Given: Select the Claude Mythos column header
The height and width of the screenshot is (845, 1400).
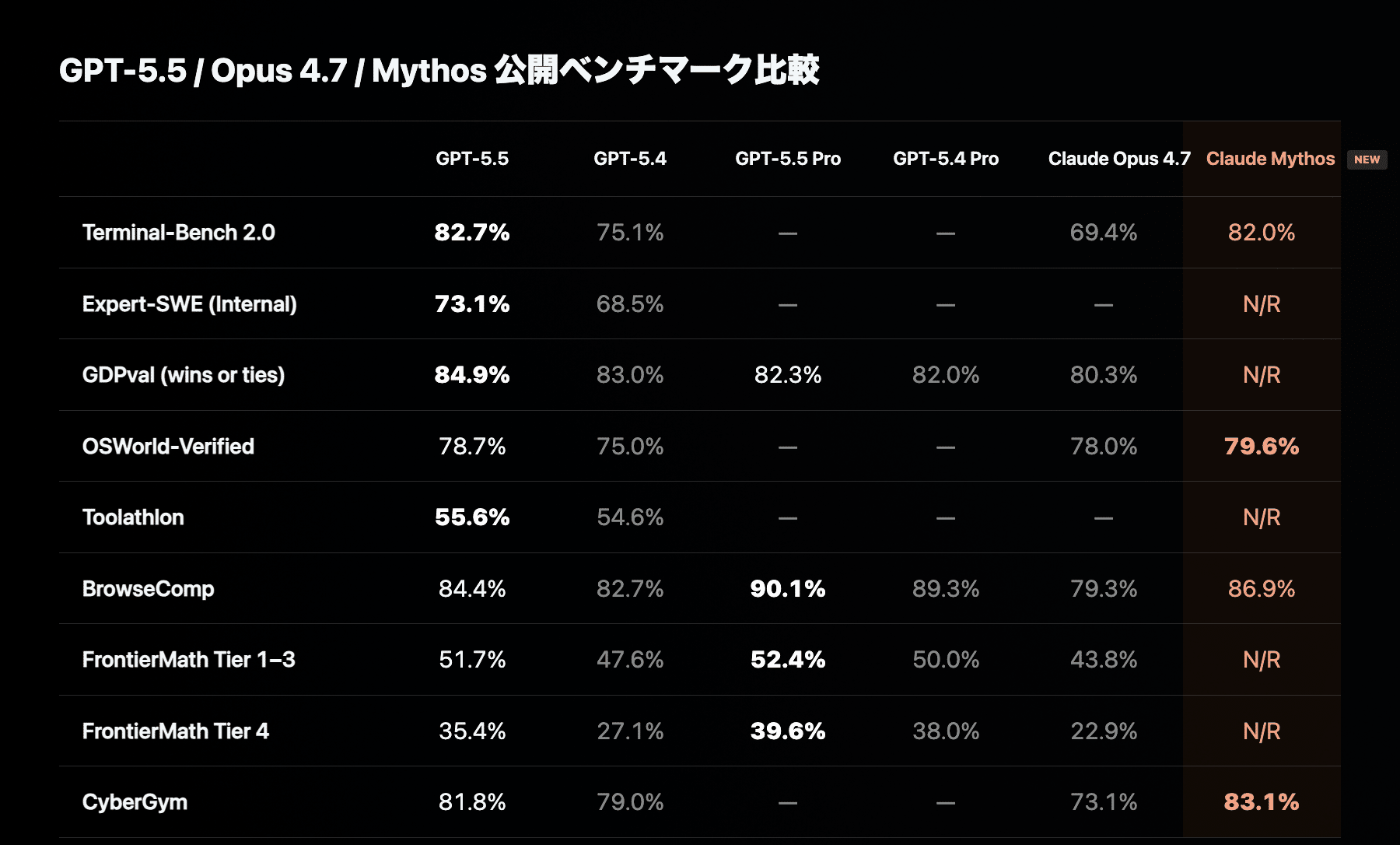Looking at the screenshot, I should (x=1269, y=159).
